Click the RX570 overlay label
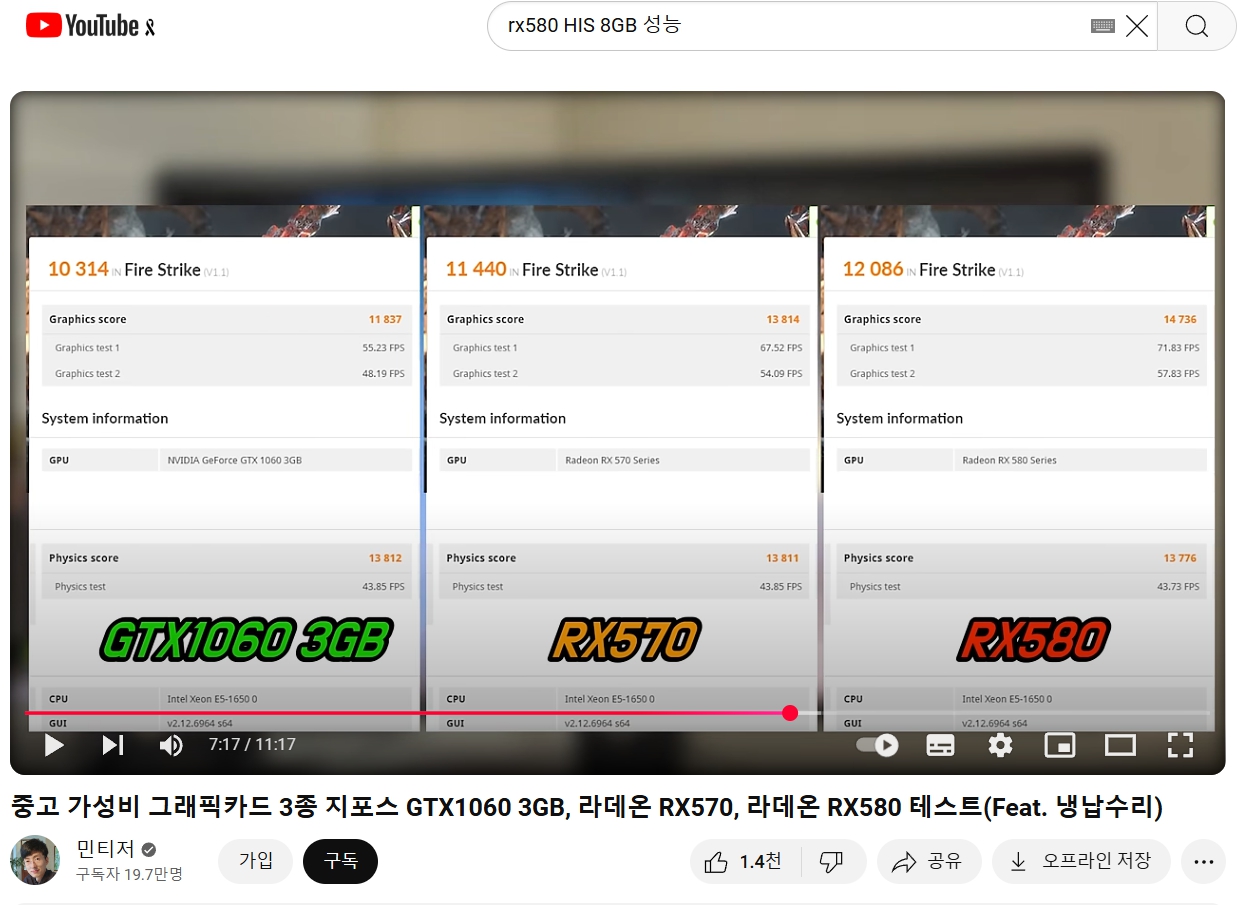 coord(624,640)
